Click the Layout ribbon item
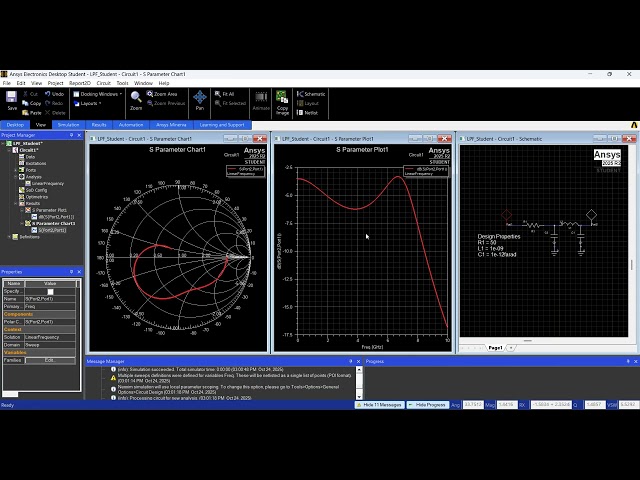This screenshot has width=640, height=480. pyautogui.click(x=308, y=103)
